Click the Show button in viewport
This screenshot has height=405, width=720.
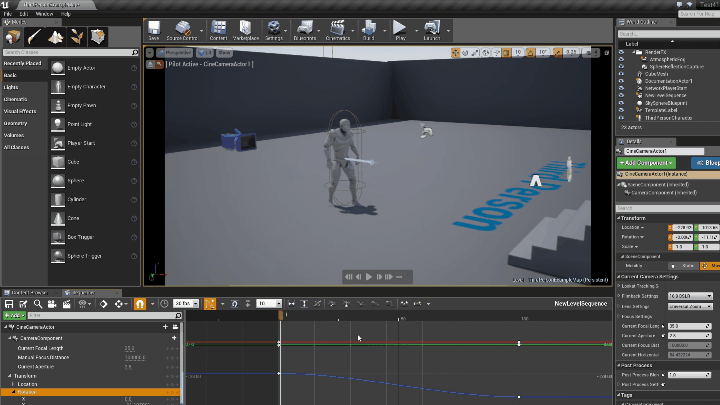(x=224, y=53)
